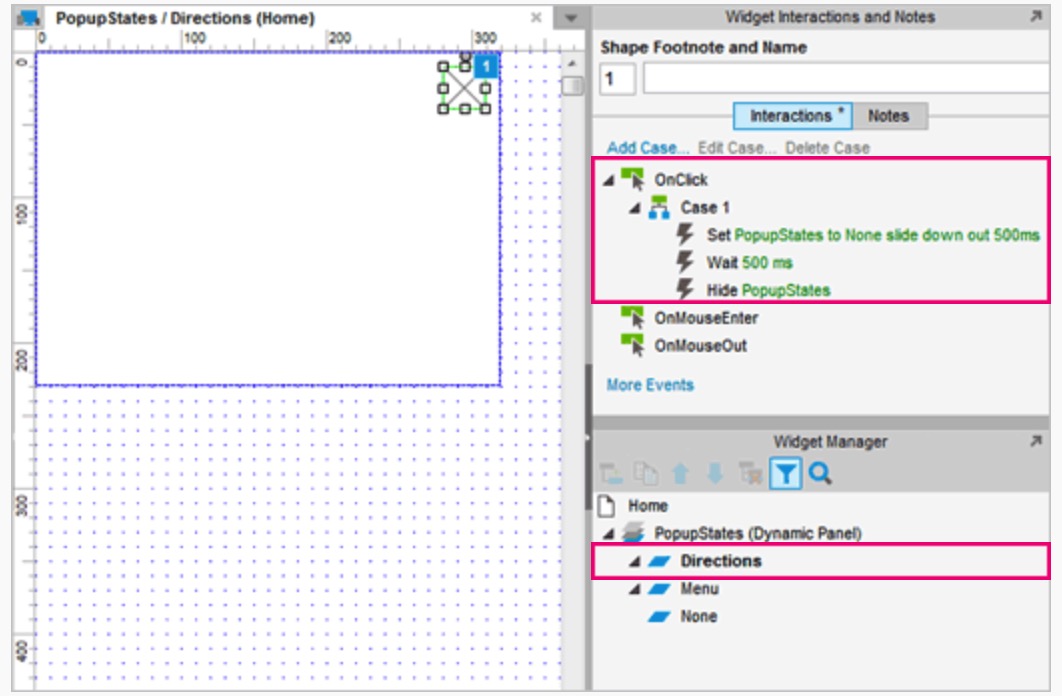1062x696 pixels.
Task: Click the Add Case link
Action: [647, 148]
